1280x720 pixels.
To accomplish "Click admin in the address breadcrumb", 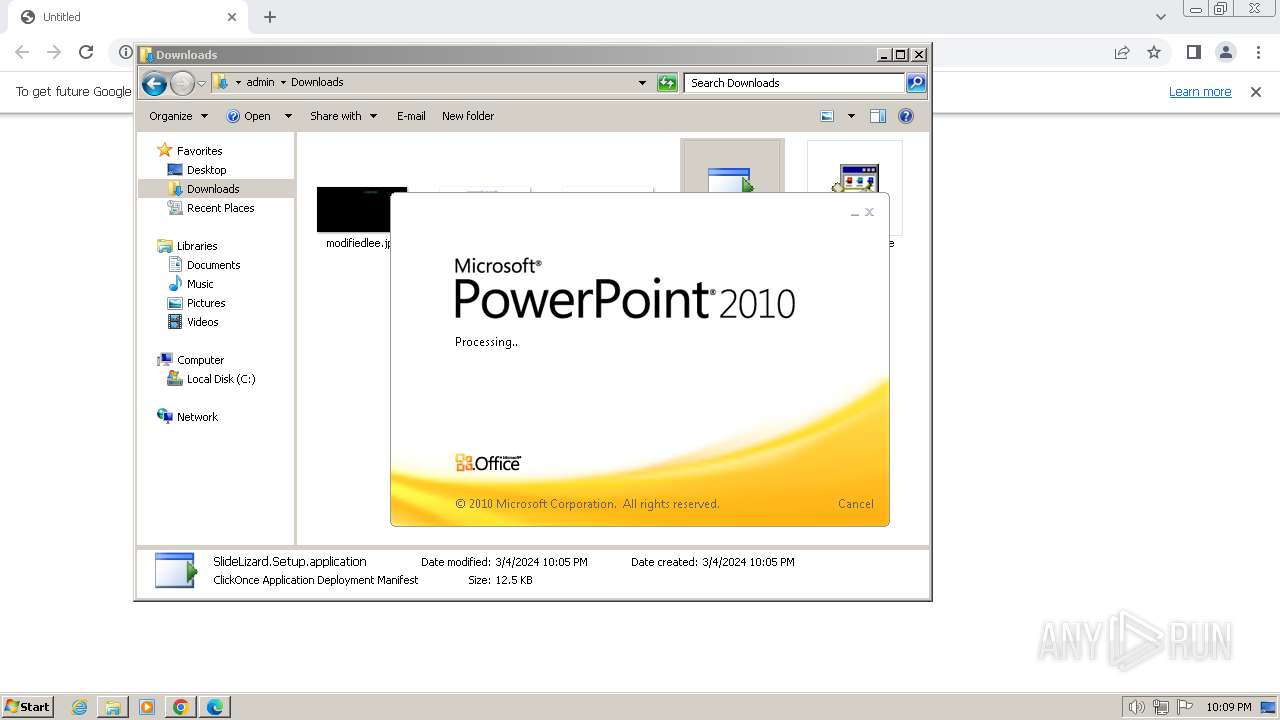I will click(x=260, y=83).
